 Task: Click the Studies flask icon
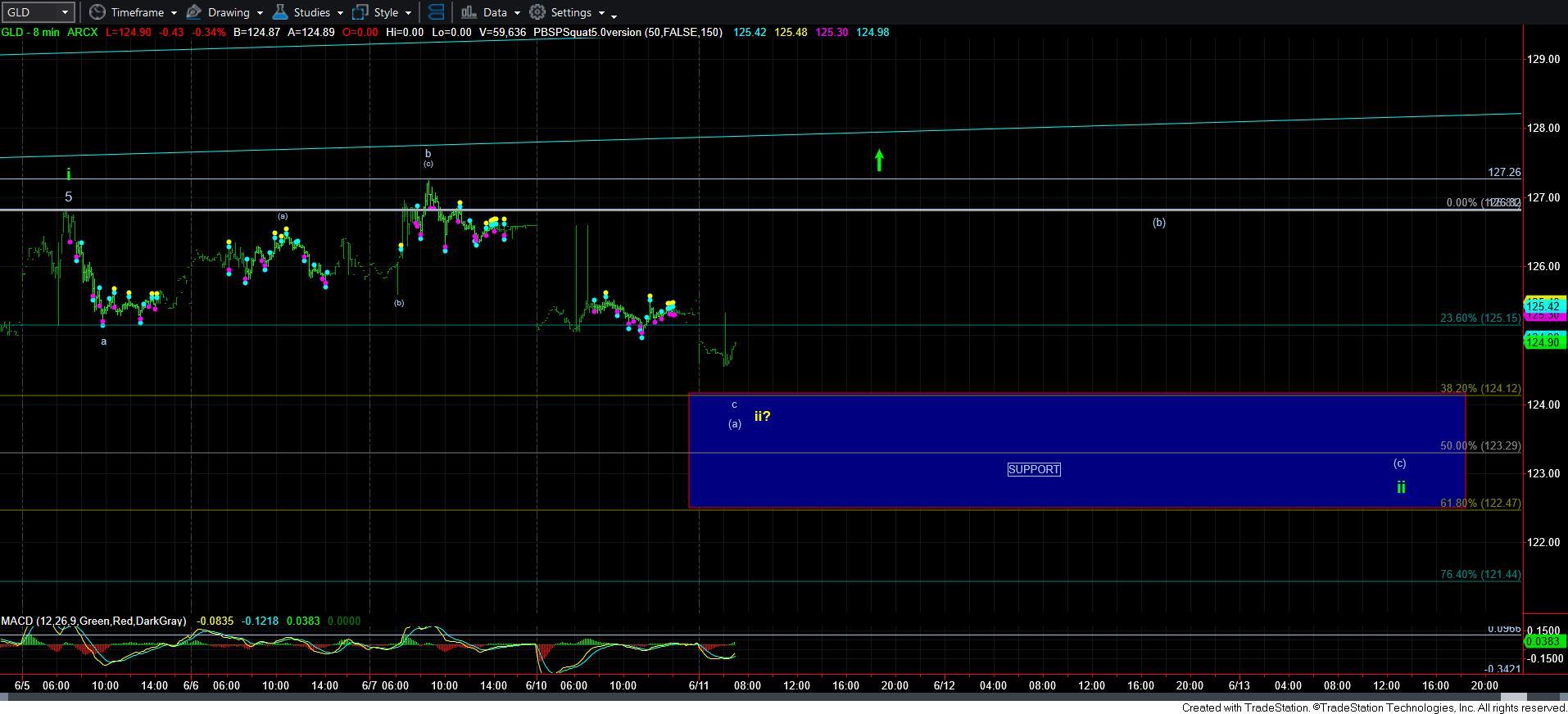tap(280, 12)
